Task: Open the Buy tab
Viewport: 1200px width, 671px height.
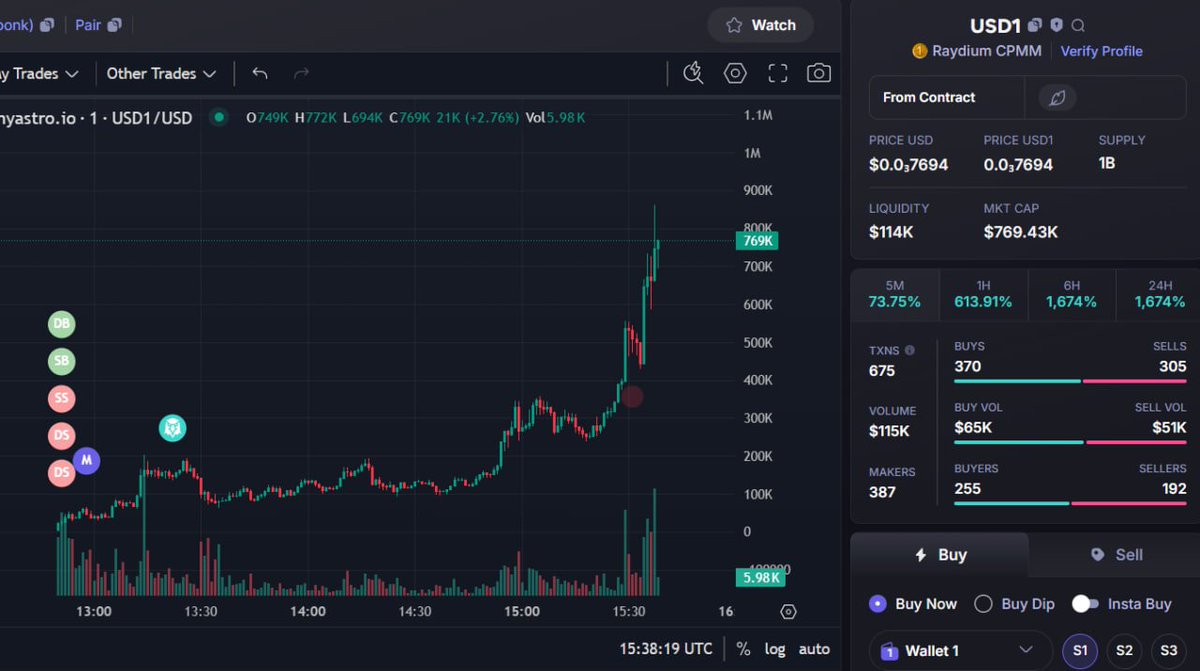Action: click(x=940, y=555)
